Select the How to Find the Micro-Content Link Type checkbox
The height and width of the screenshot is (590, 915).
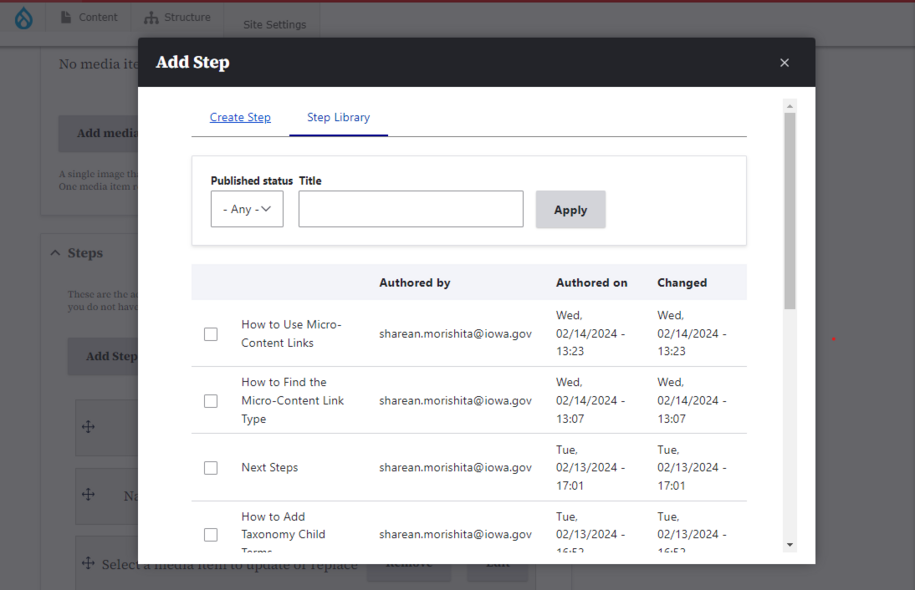click(211, 401)
